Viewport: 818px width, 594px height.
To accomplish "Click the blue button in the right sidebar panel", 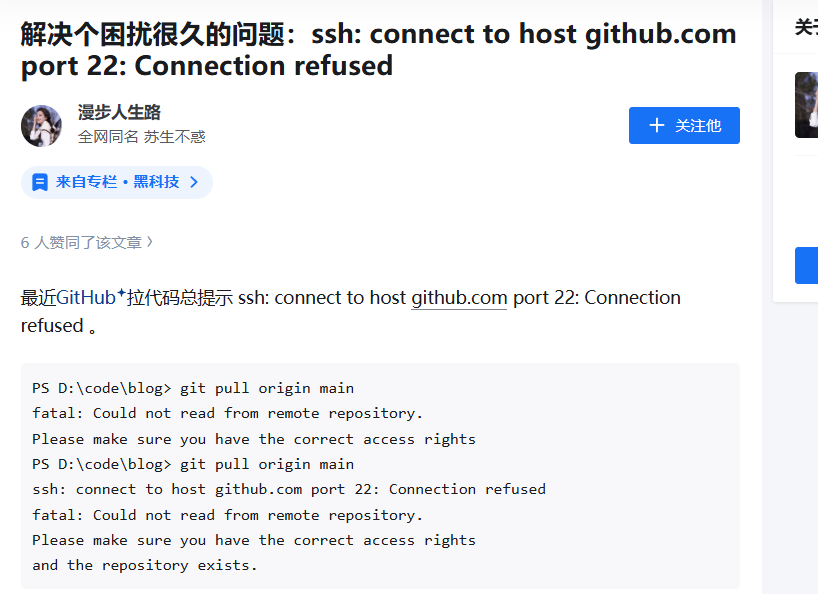I will click(x=807, y=265).
